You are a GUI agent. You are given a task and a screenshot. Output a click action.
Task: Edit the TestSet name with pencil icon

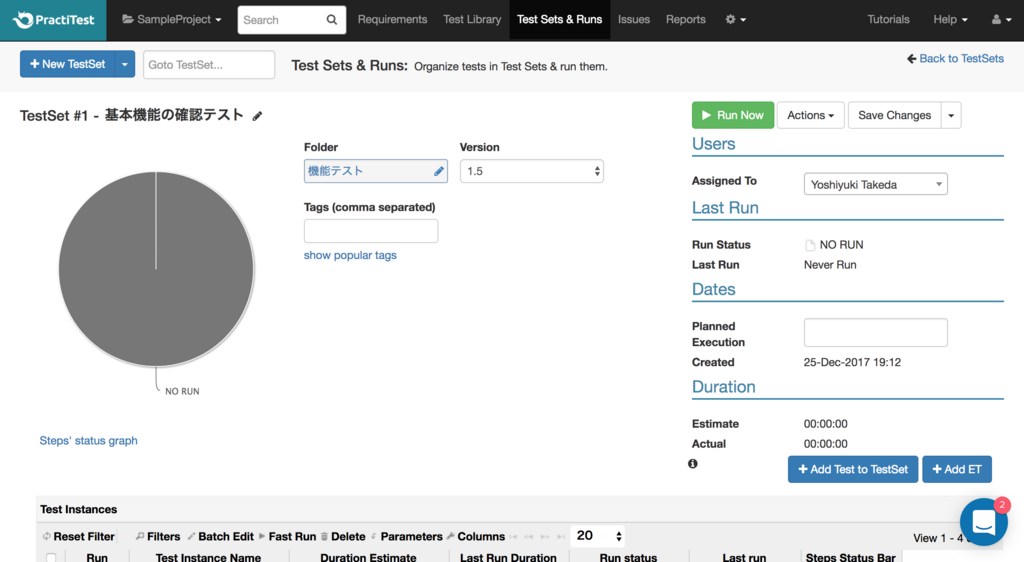(257, 116)
